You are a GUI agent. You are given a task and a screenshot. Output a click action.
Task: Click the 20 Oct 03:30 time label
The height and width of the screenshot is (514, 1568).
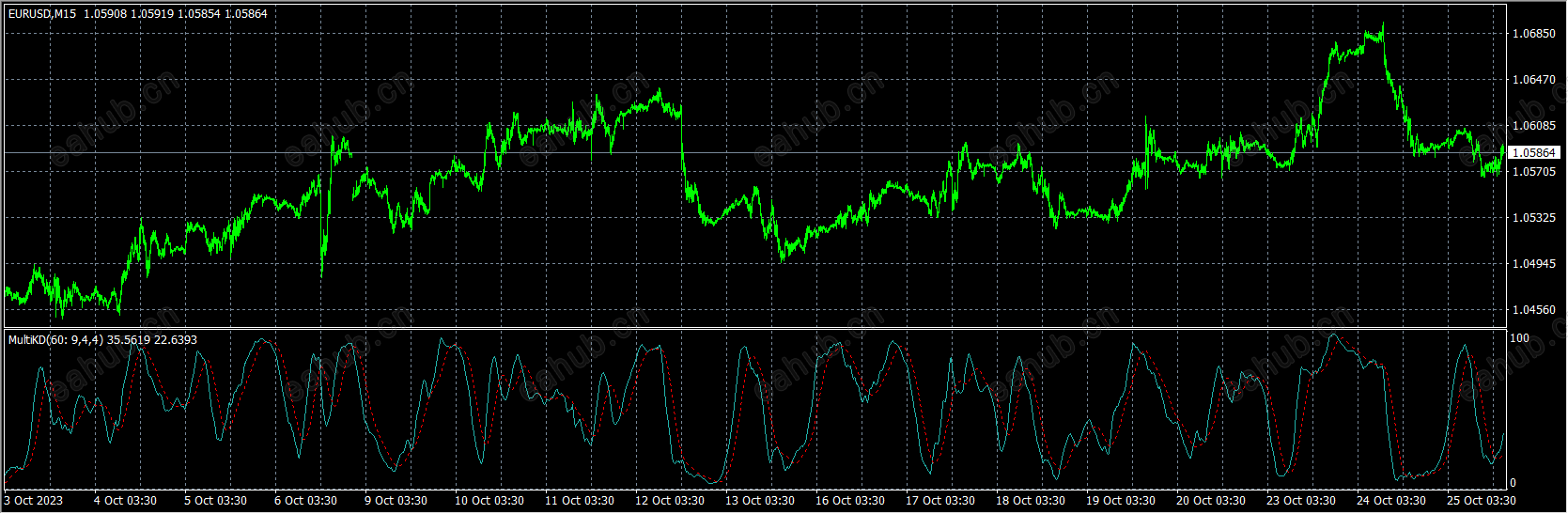(x=1211, y=501)
